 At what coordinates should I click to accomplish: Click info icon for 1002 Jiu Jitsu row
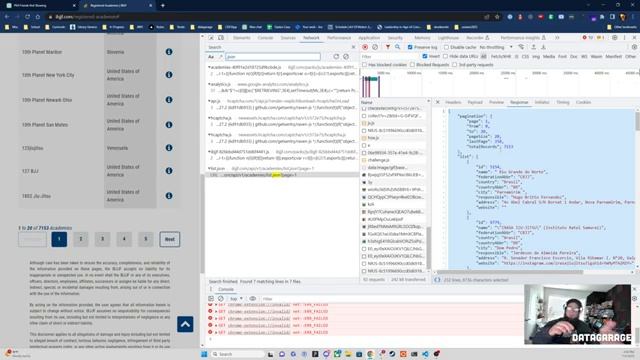coord(169,196)
